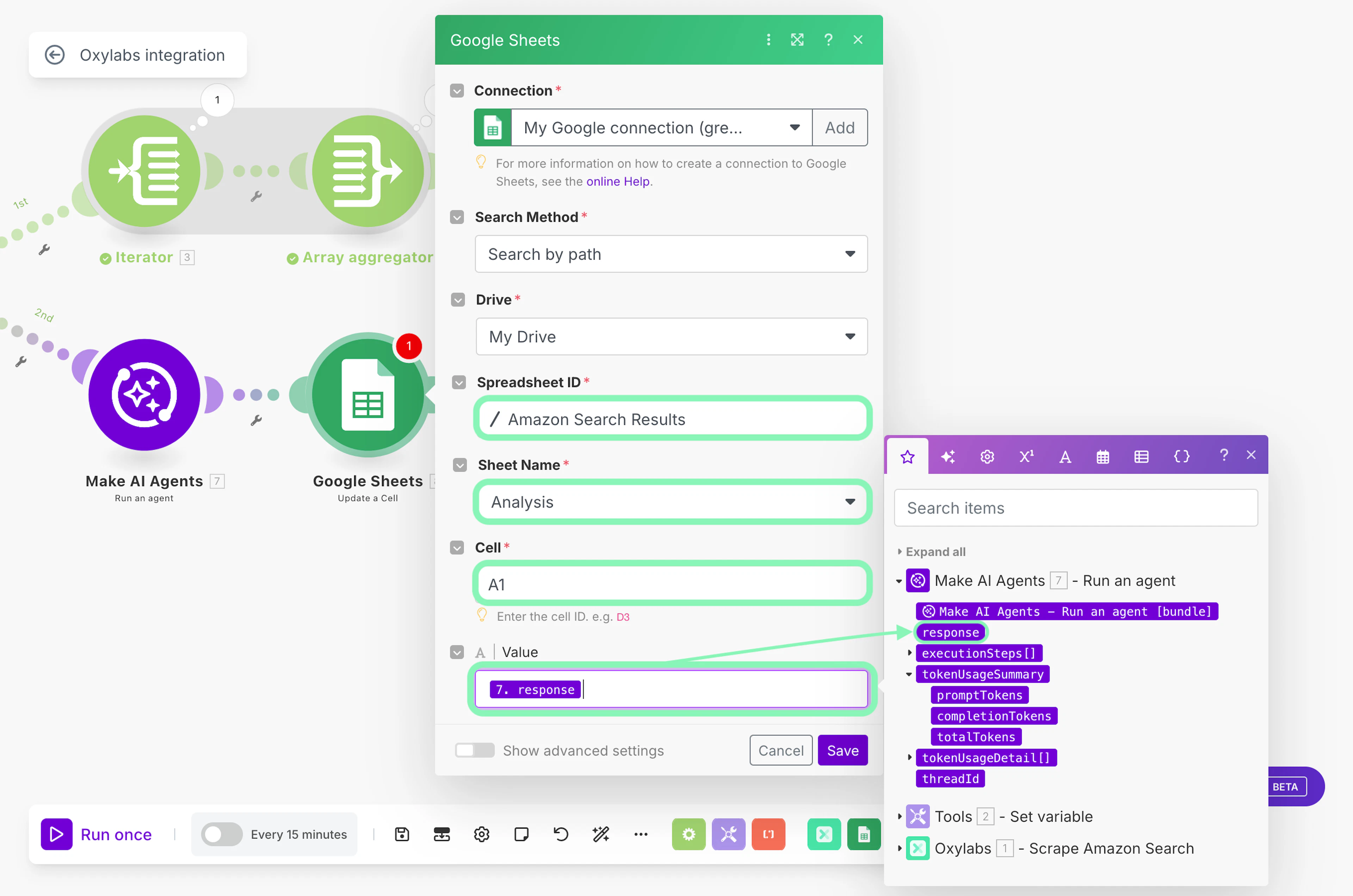1353x896 pixels.
Task: Open the green Flow control tools icon
Action: click(x=688, y=834)
